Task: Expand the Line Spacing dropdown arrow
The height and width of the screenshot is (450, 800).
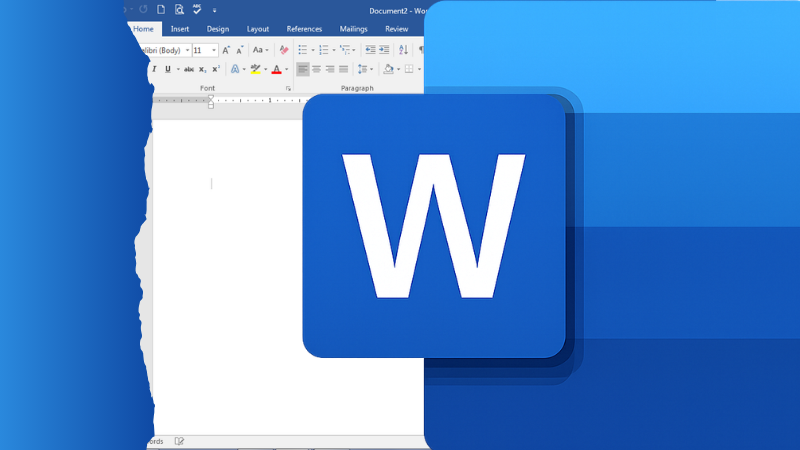Action: point(371,69)
